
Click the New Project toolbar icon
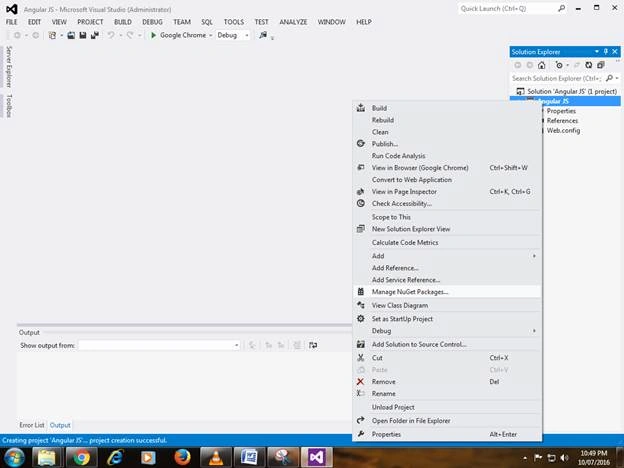click(x=52, y=35)
